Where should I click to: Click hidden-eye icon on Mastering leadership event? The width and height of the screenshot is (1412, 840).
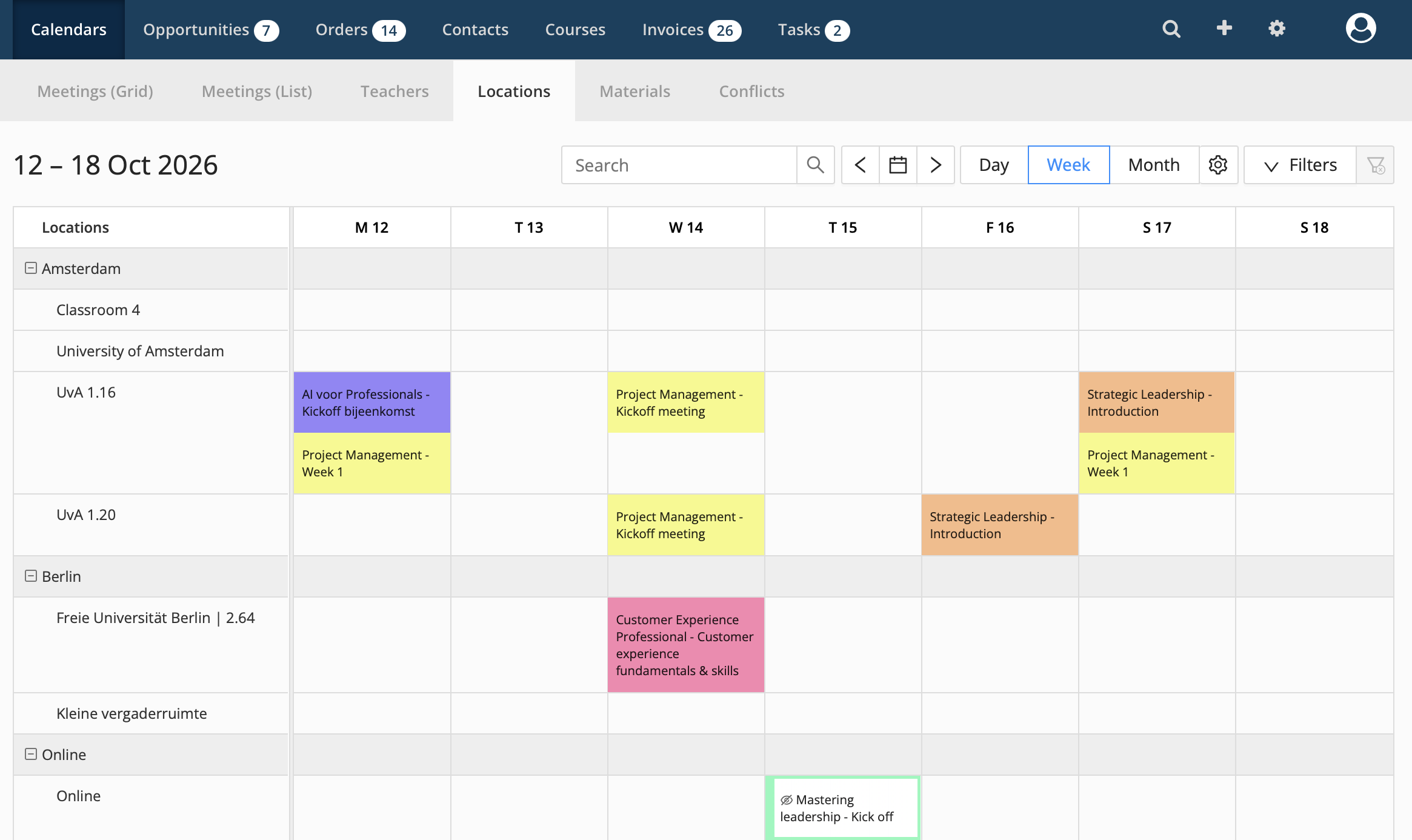(x=787, y=800)
